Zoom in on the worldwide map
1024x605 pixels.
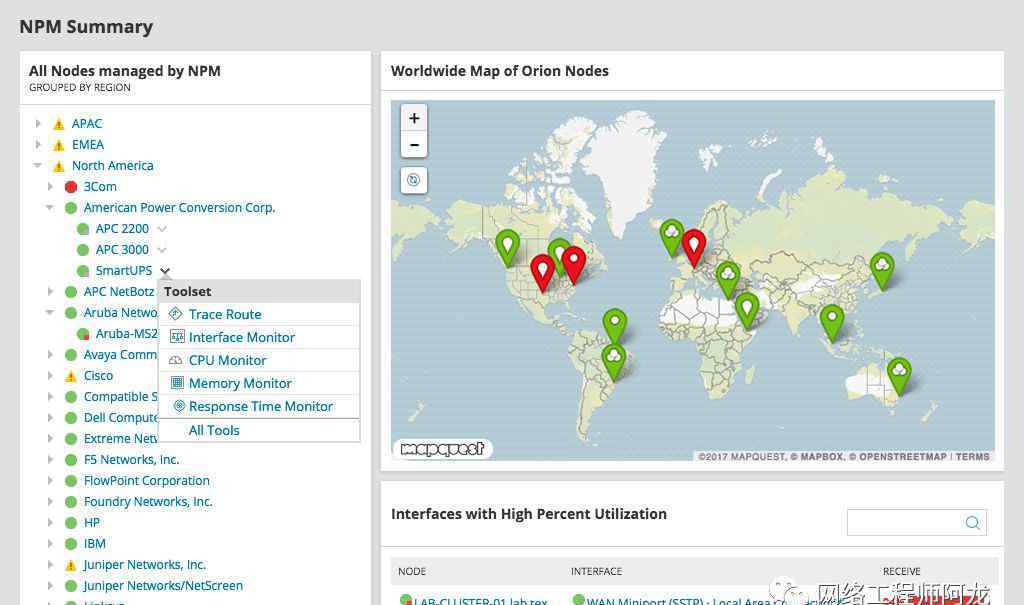point(414,118)
